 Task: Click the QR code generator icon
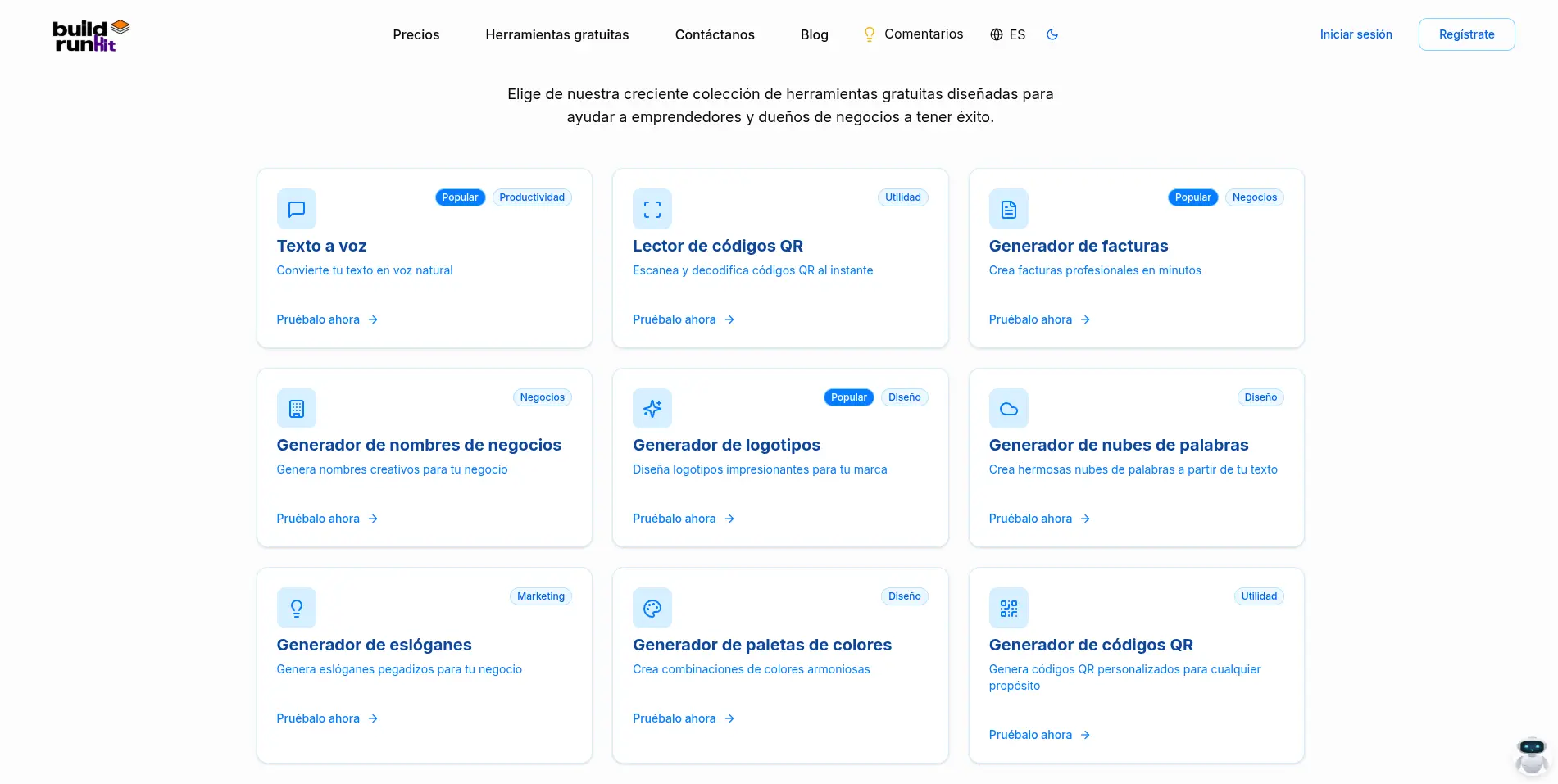[x=1008, y=608]
